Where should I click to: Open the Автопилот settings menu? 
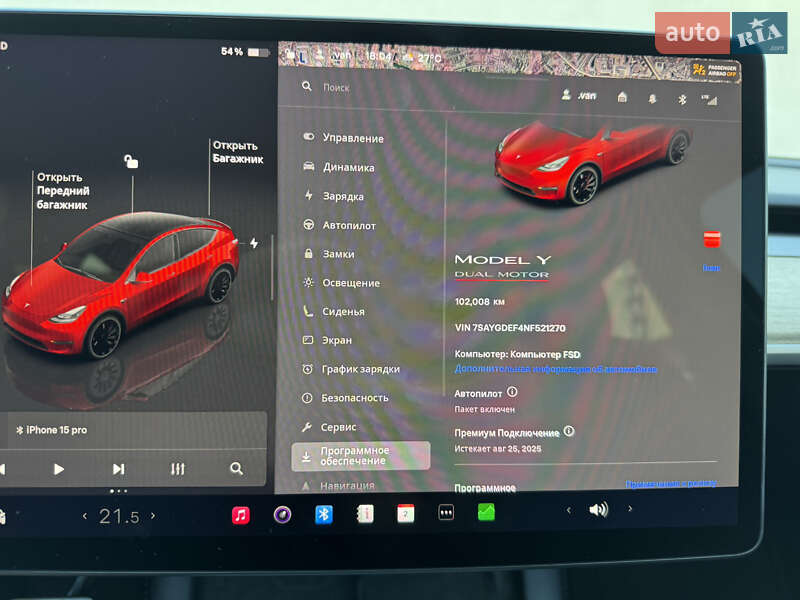coord(348,225)
